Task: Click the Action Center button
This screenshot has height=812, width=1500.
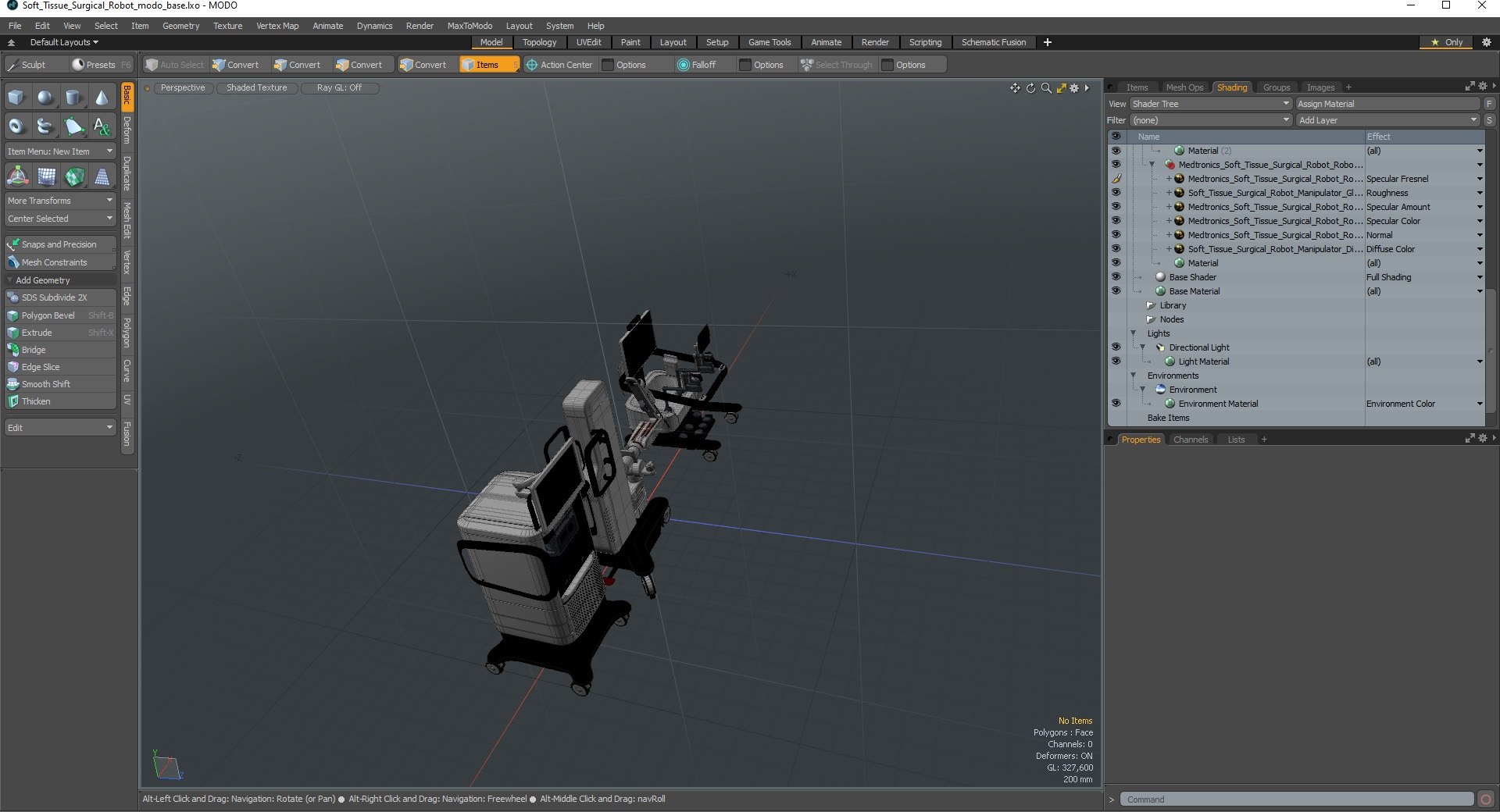Action: [559, 65]
